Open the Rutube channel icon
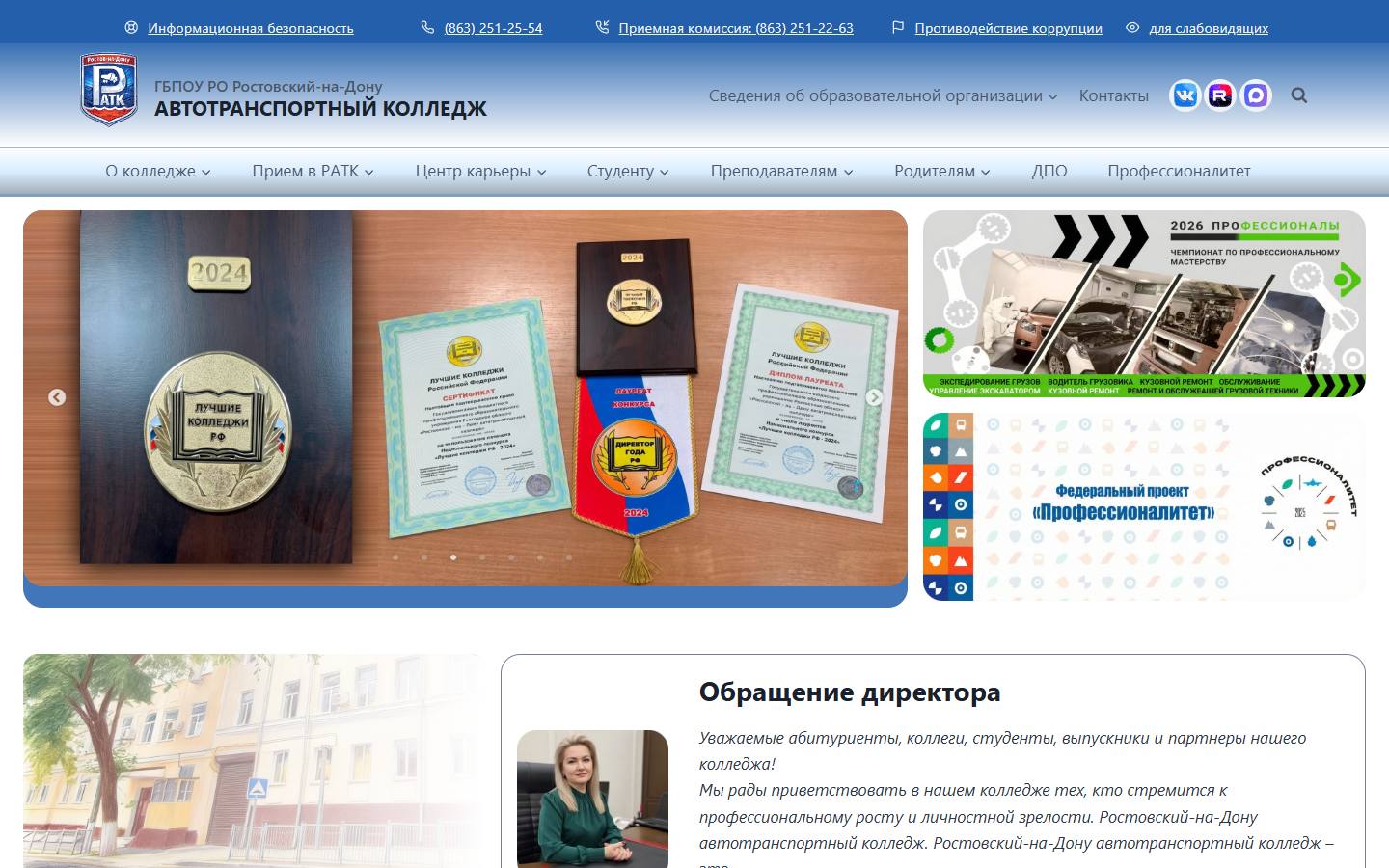The width and height of the screenshot is (1389, 868). pyautogui.click(x=1220, y=95)
